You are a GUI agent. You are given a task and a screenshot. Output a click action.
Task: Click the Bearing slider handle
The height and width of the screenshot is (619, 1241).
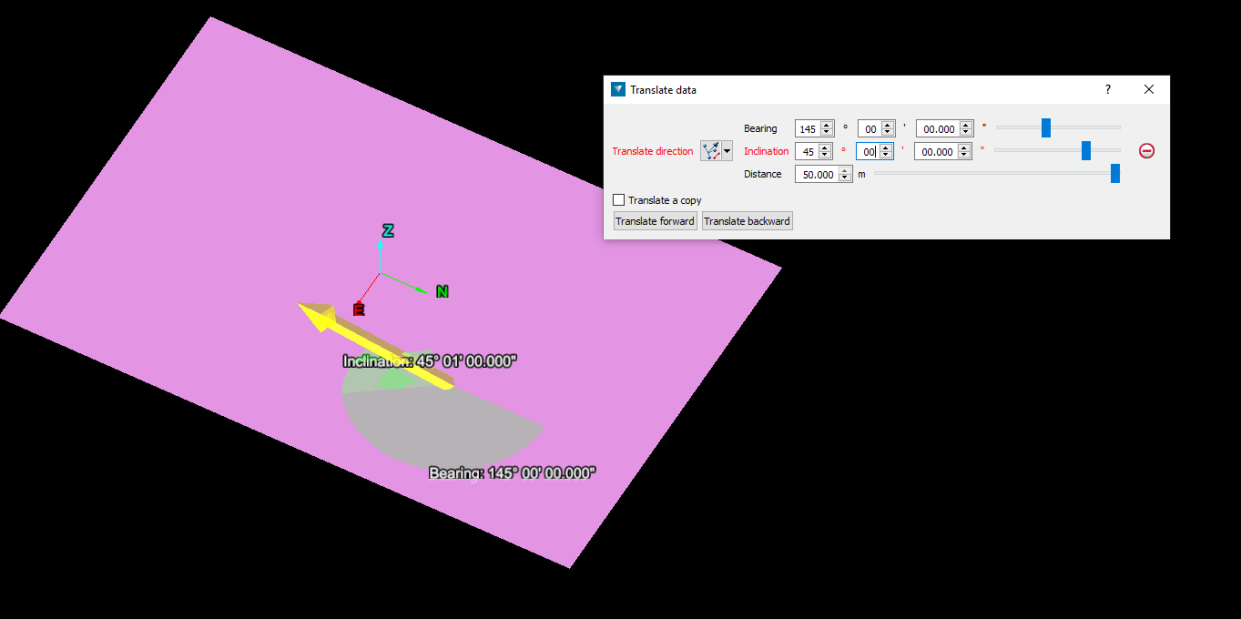[1046, 127]
